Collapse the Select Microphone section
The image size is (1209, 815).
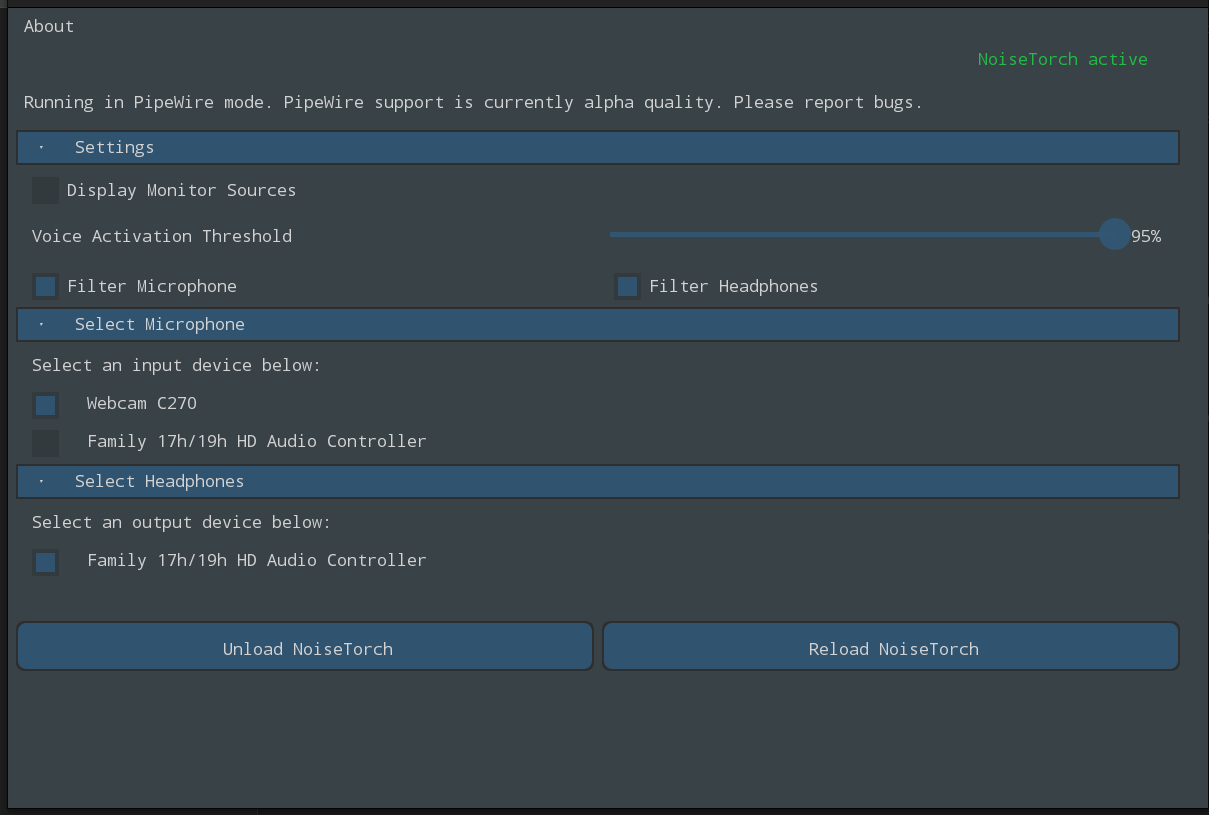tap(598, 325)
